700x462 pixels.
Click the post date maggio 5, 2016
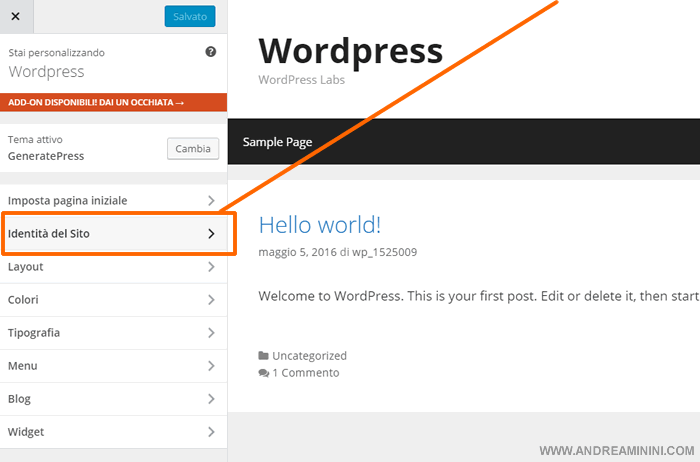(x=297, y=252)
